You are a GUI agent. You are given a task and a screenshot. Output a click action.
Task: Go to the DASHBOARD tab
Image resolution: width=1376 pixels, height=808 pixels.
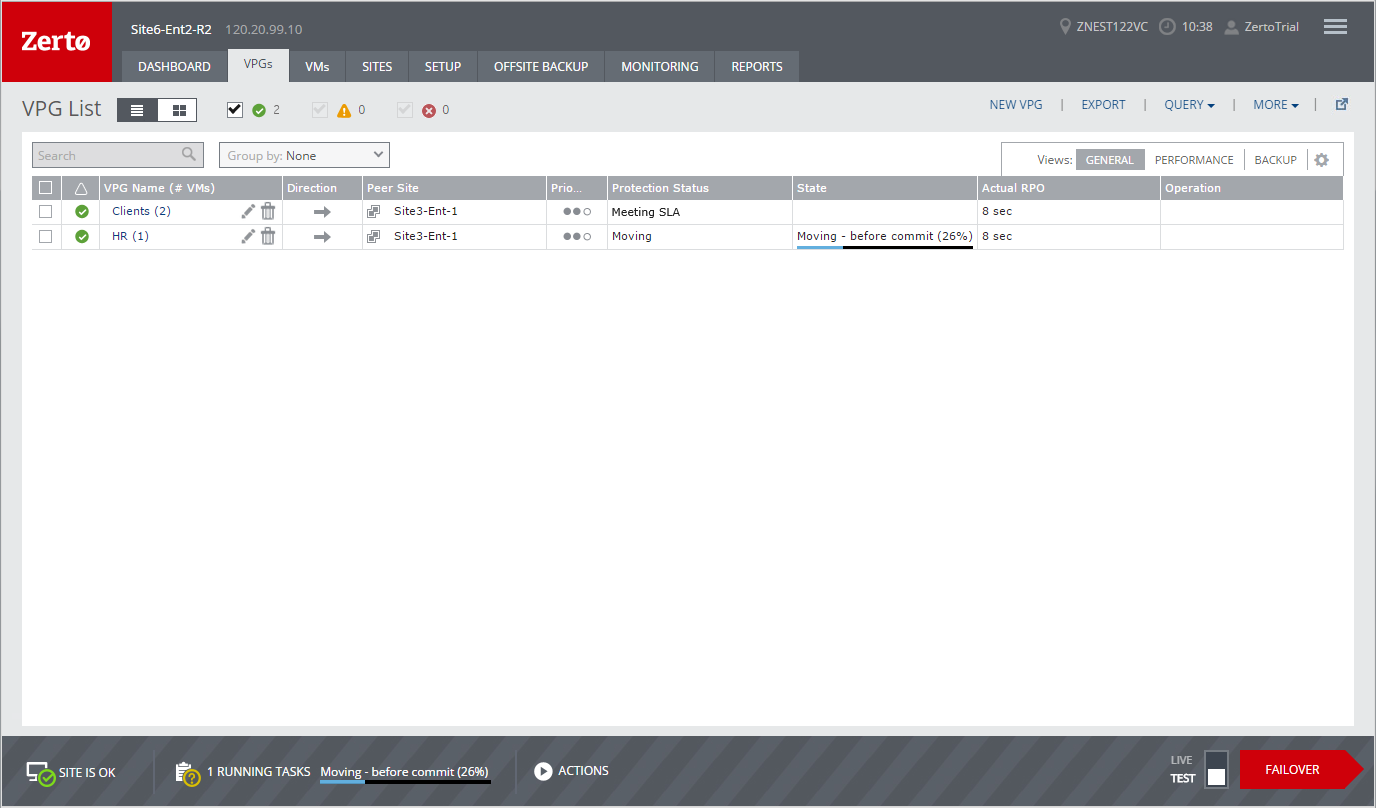click(x=174, y=66)
